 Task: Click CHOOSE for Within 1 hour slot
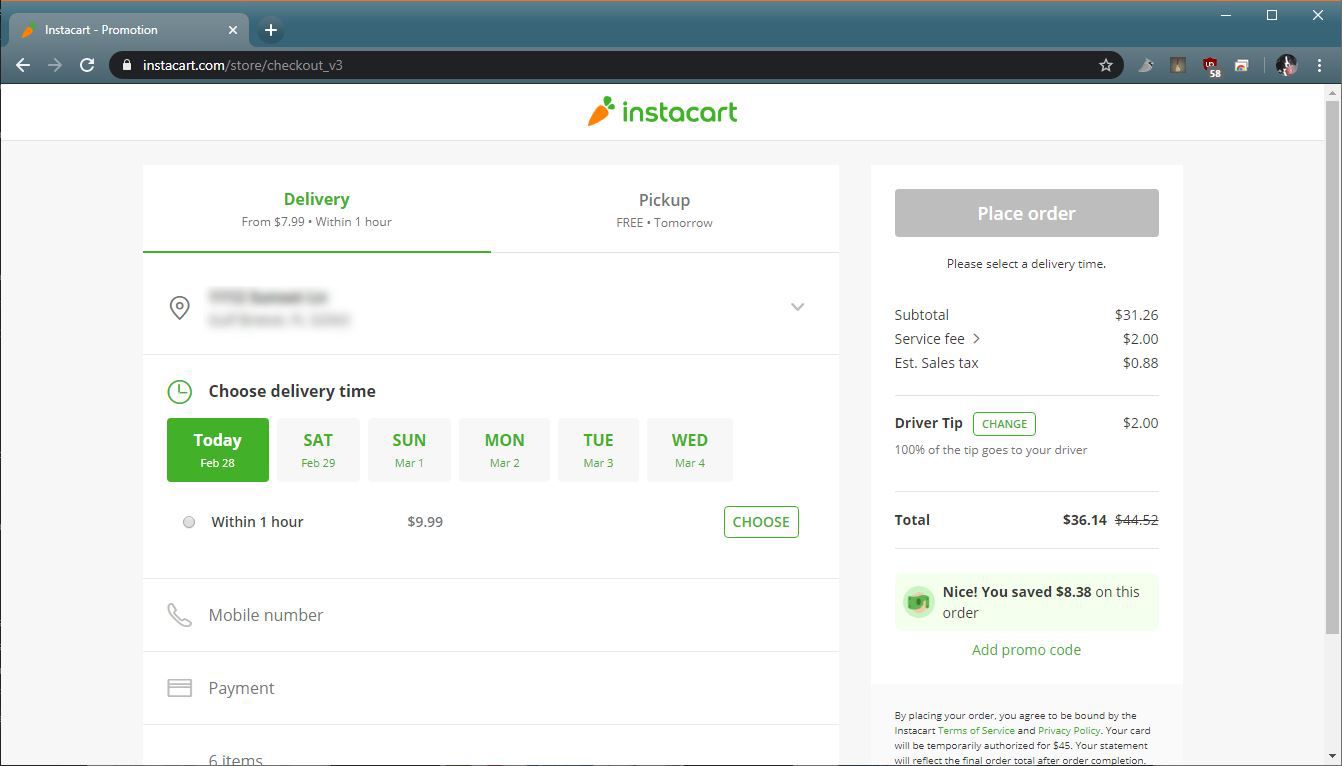point(761,522)
